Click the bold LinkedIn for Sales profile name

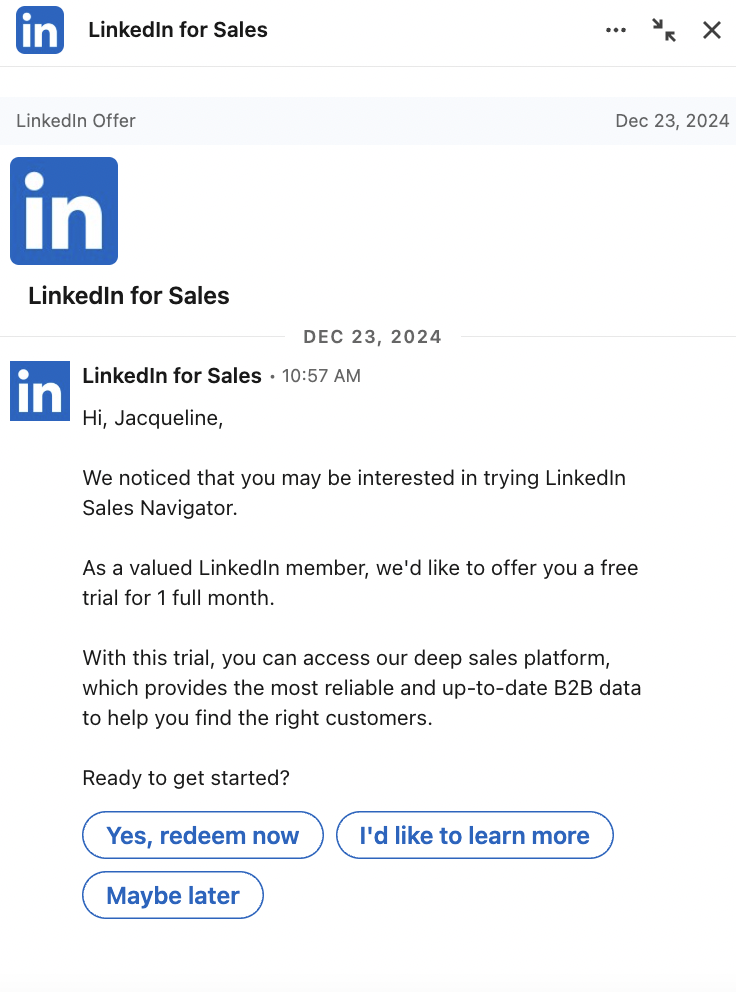point(129,296)
